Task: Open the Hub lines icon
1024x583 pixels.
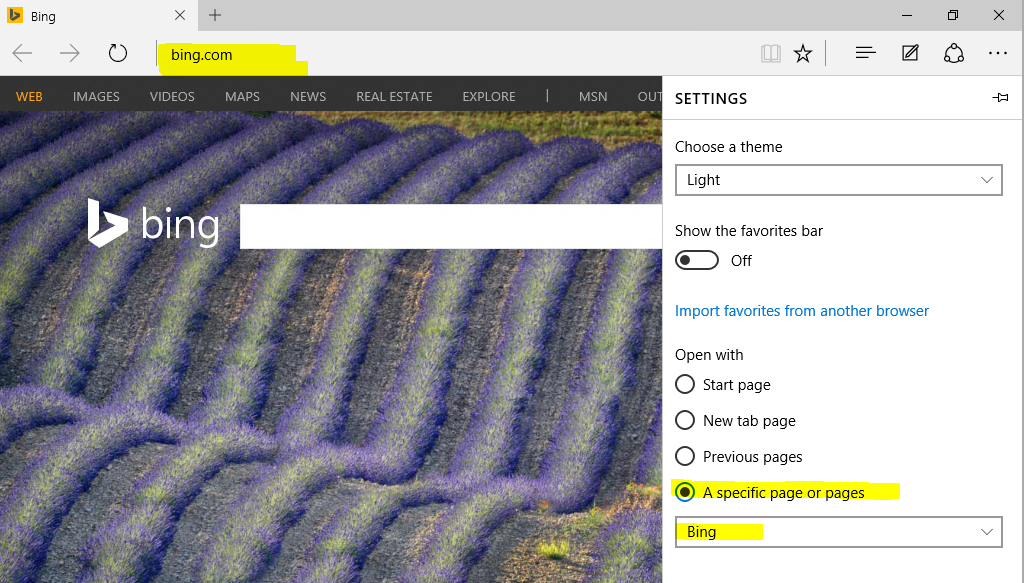Action: tap(865, 53)
